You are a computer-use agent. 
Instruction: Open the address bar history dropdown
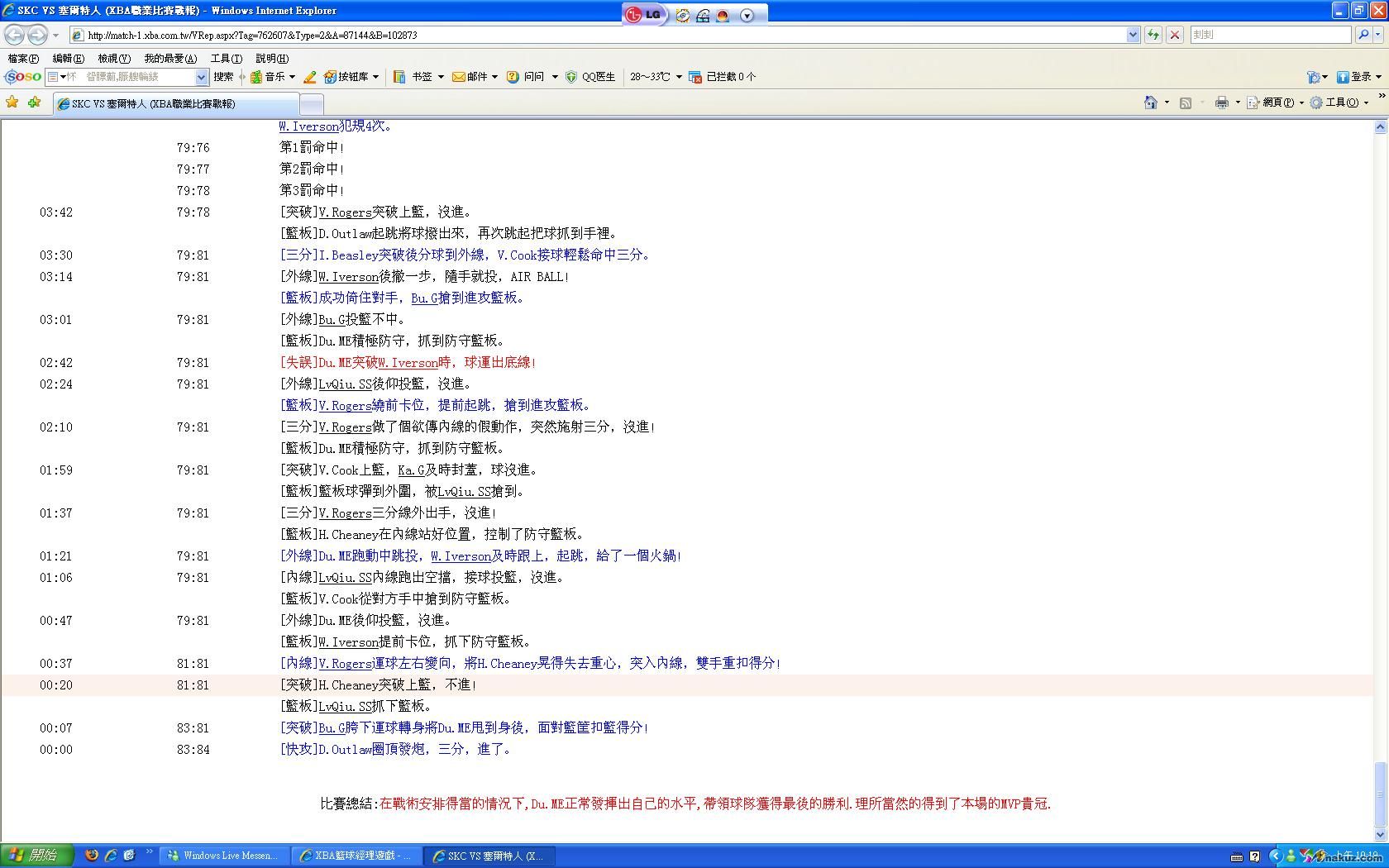pyautogui.click(x=1133, y=35)
